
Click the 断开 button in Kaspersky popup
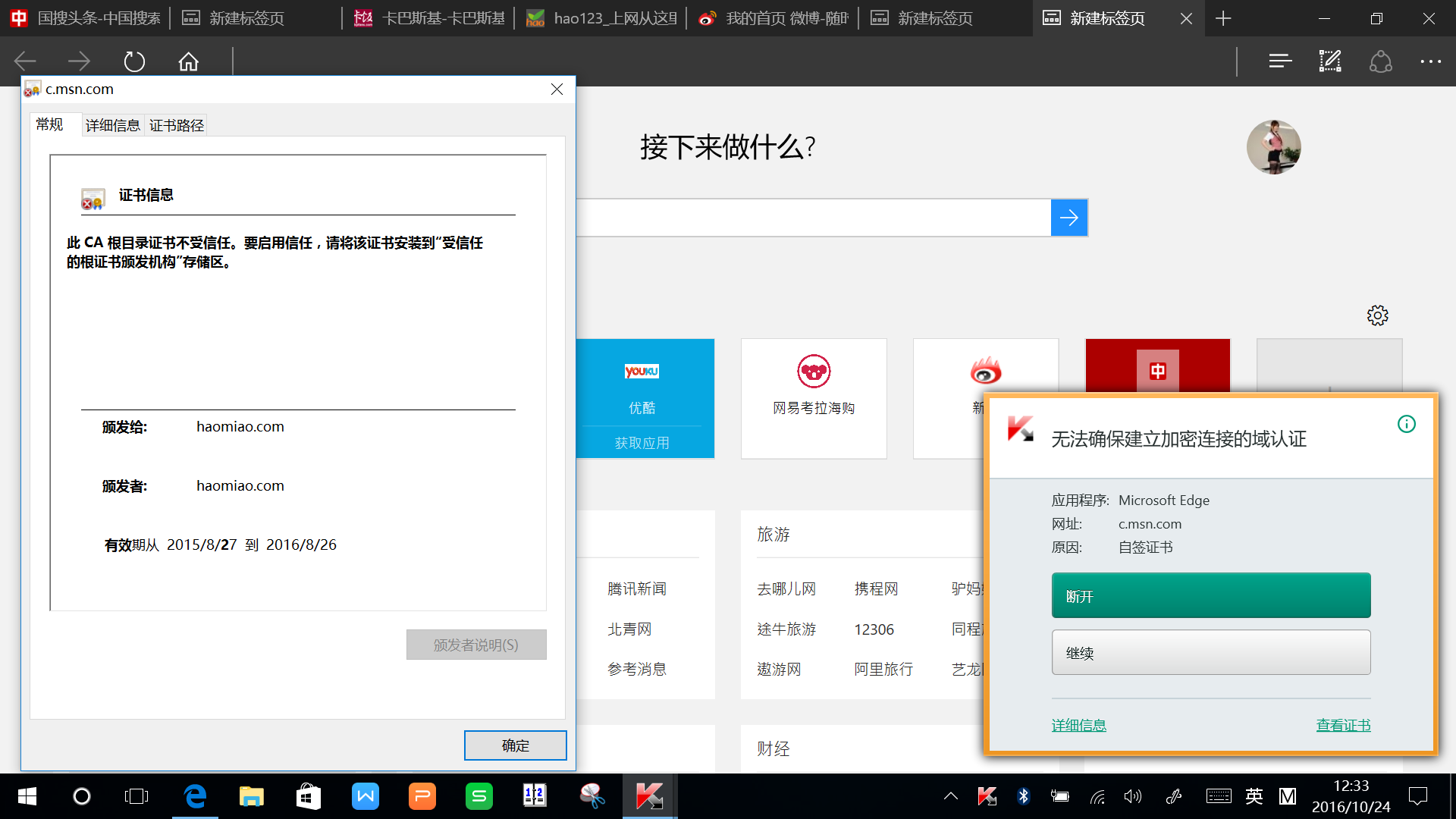(x=1211, y=596)
